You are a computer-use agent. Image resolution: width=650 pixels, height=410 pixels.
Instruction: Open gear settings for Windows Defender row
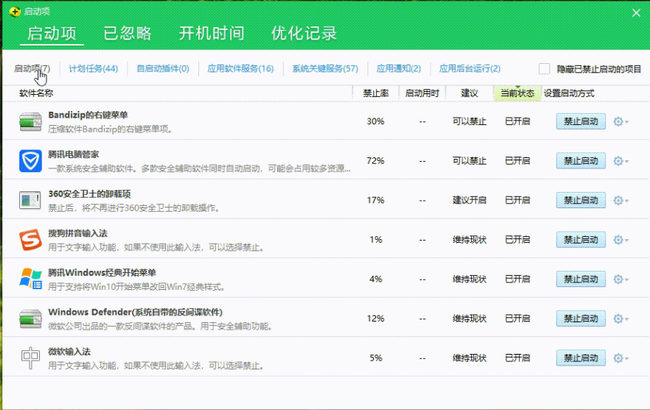coord(621,318)
